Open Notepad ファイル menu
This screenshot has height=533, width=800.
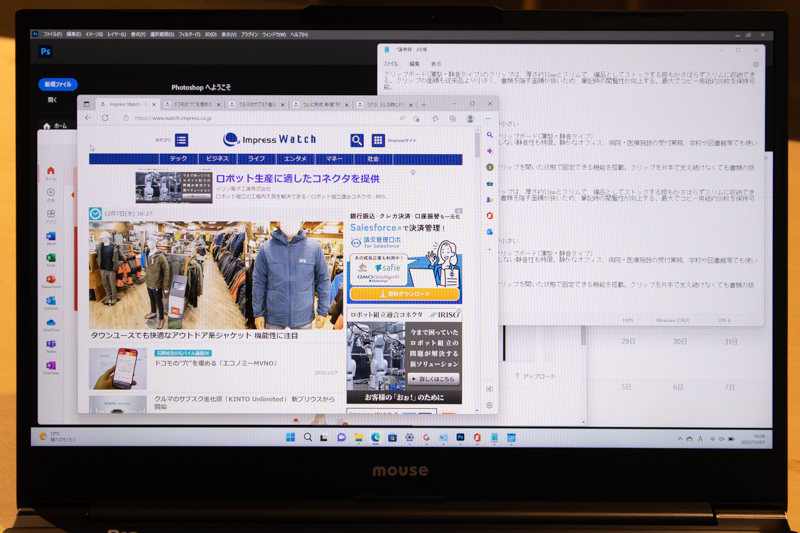[390, 64]
